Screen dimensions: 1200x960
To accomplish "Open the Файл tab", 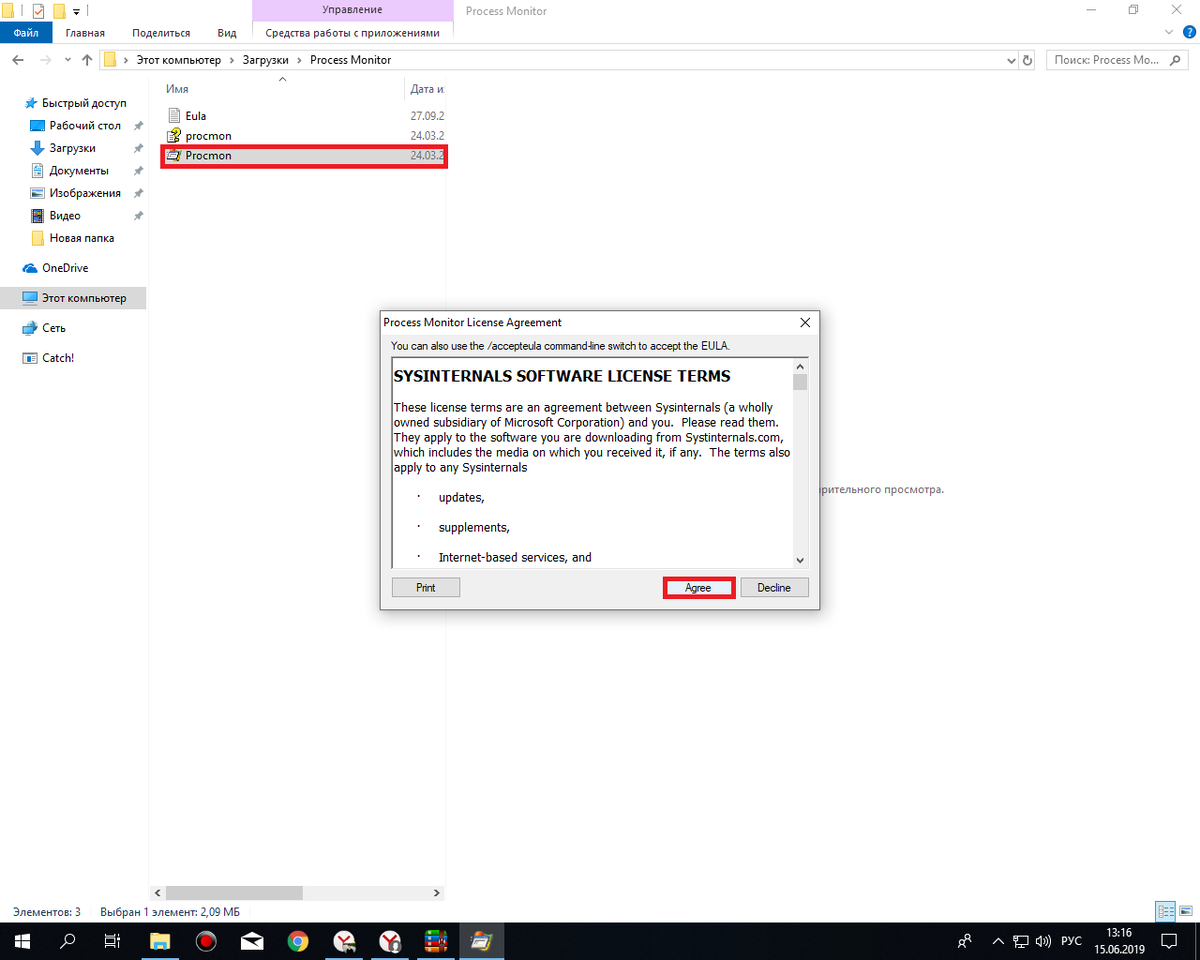I will 26,33.
